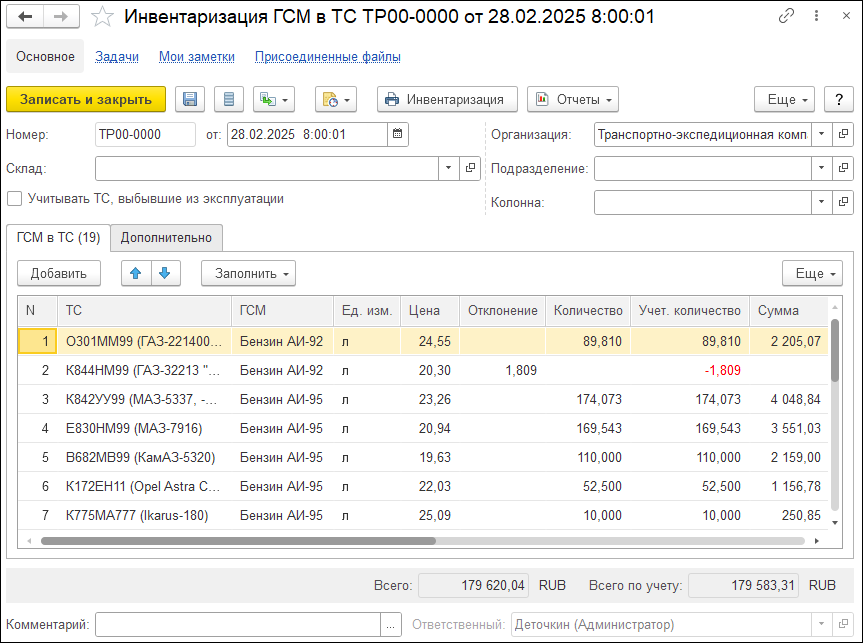The height and width of the screenshot is (643, 863).
Task: Copy link to document via chain icon
Action: 786,16
